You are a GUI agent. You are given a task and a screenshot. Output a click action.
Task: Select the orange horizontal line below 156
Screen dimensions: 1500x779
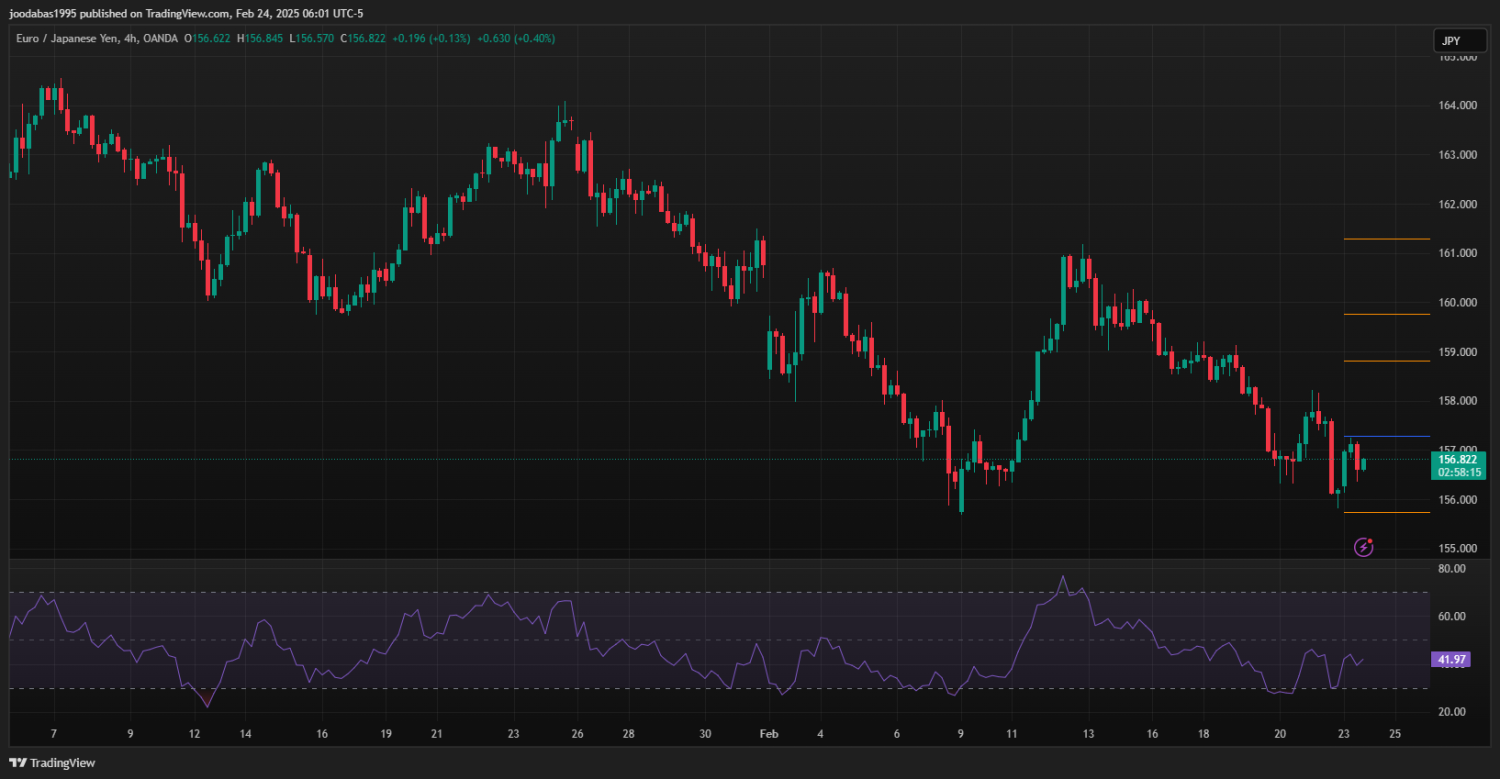[1387, 512]
